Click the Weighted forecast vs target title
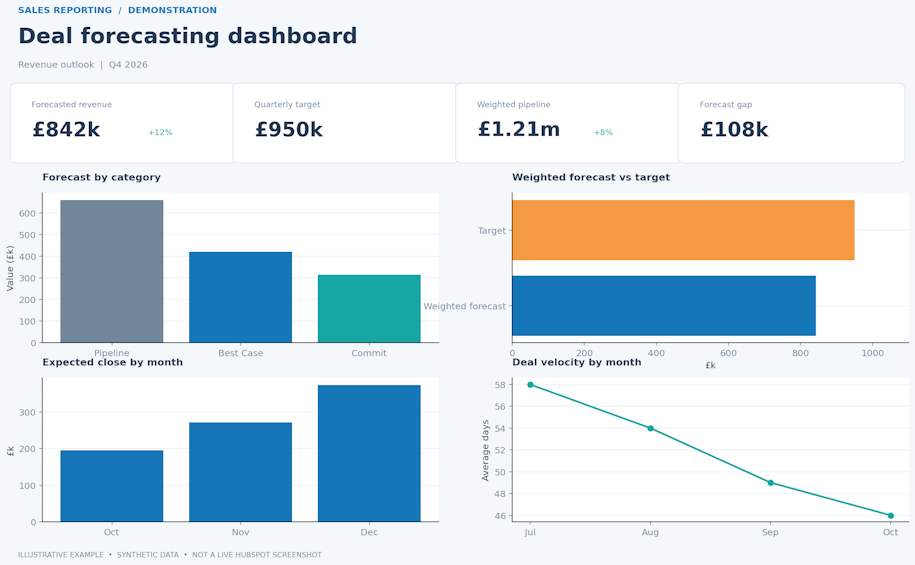The image size is (915, 565). tap(591, 177)
